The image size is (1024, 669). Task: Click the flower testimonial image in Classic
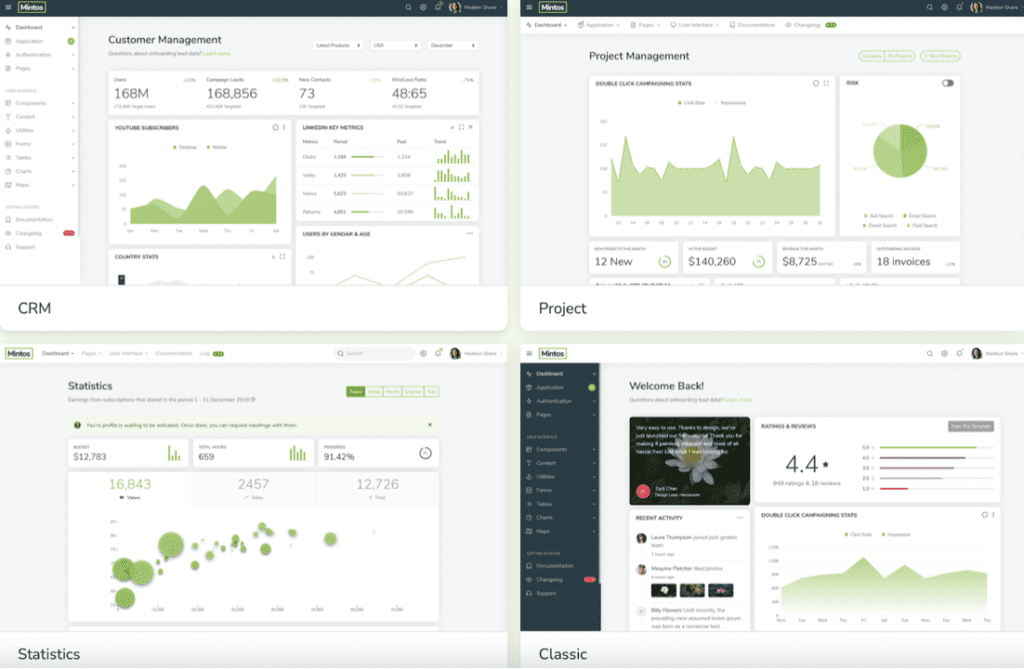tap(690, 461)
